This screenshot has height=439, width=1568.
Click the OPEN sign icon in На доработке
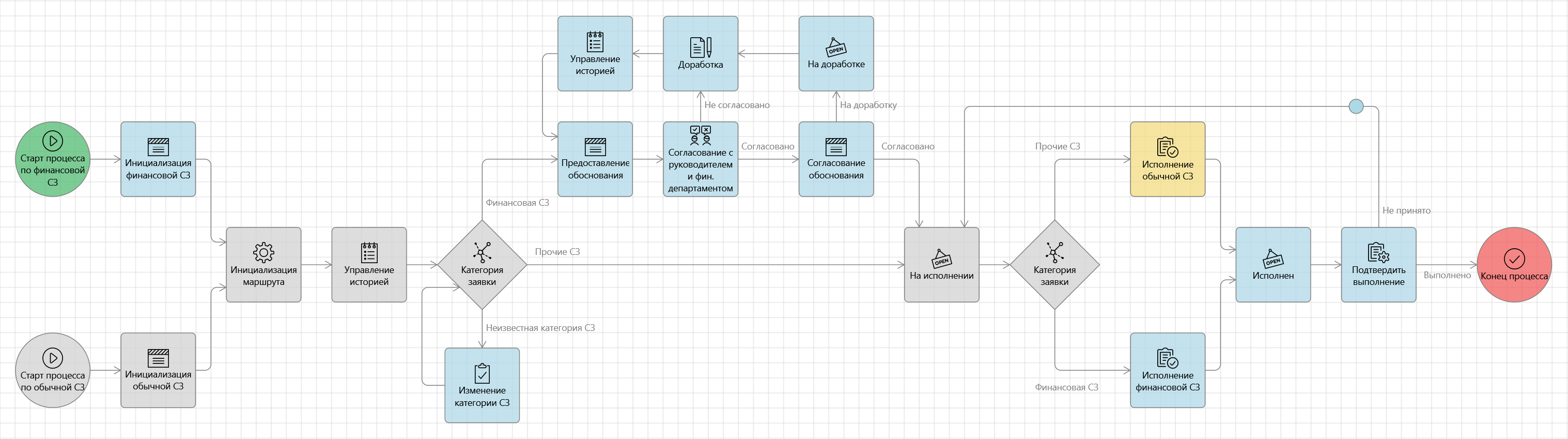(x=835, y=47)
